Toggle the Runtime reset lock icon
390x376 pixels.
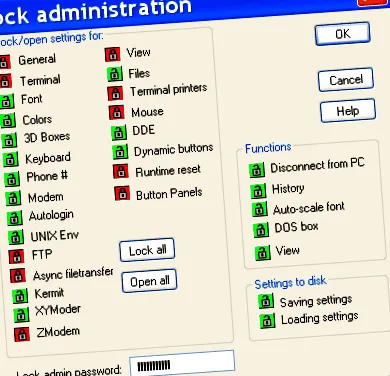pyautogui.click(x=121, y=171)
